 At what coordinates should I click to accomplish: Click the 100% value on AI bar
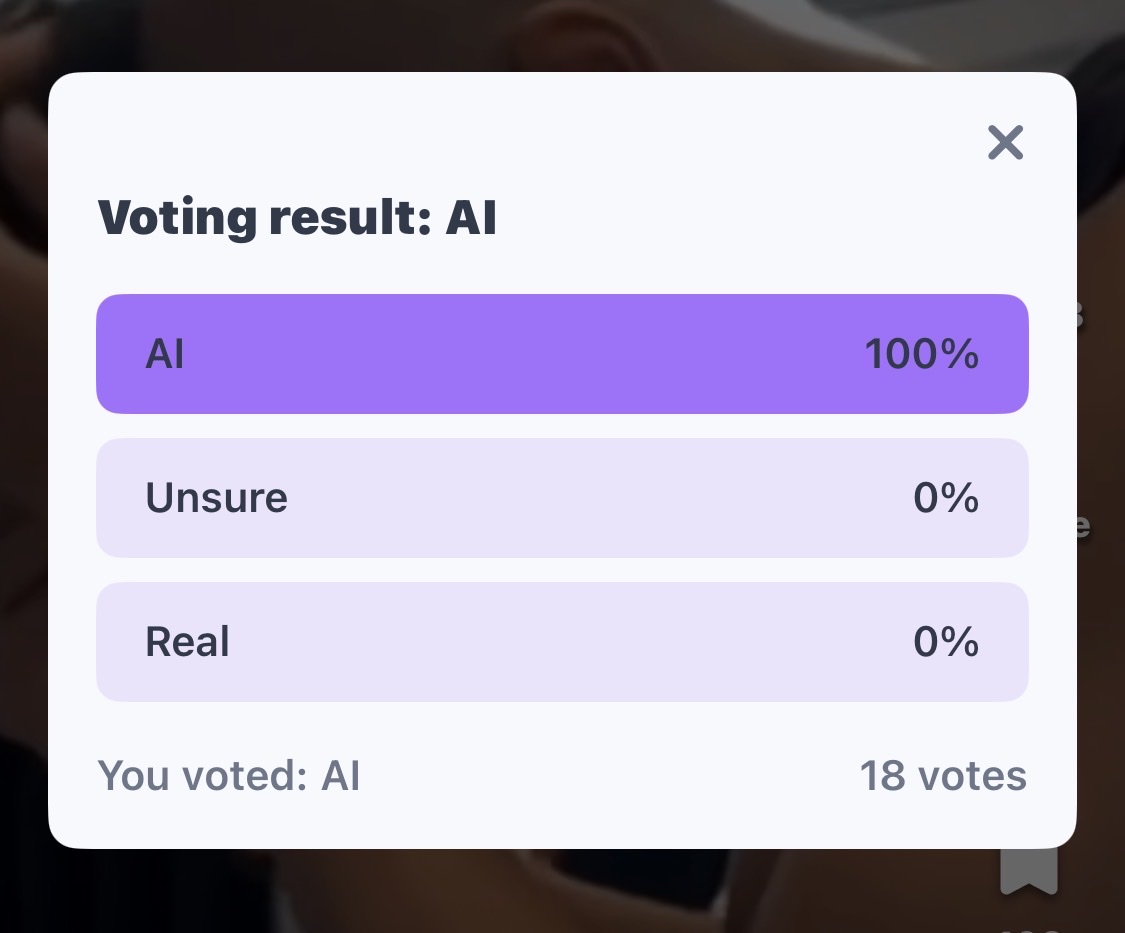tap(921, 354)
